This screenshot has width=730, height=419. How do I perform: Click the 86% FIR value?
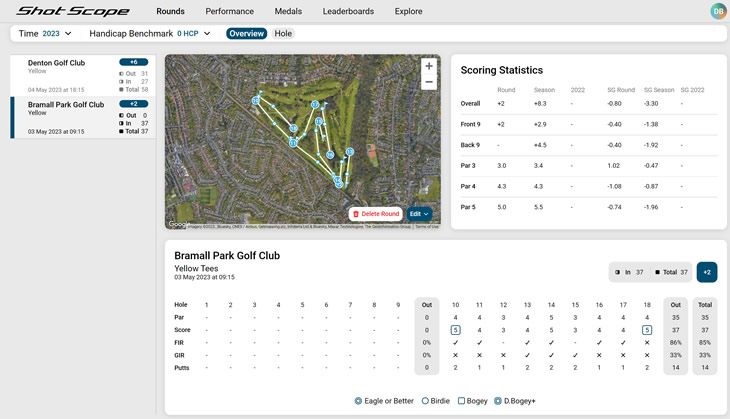[676, 343]
